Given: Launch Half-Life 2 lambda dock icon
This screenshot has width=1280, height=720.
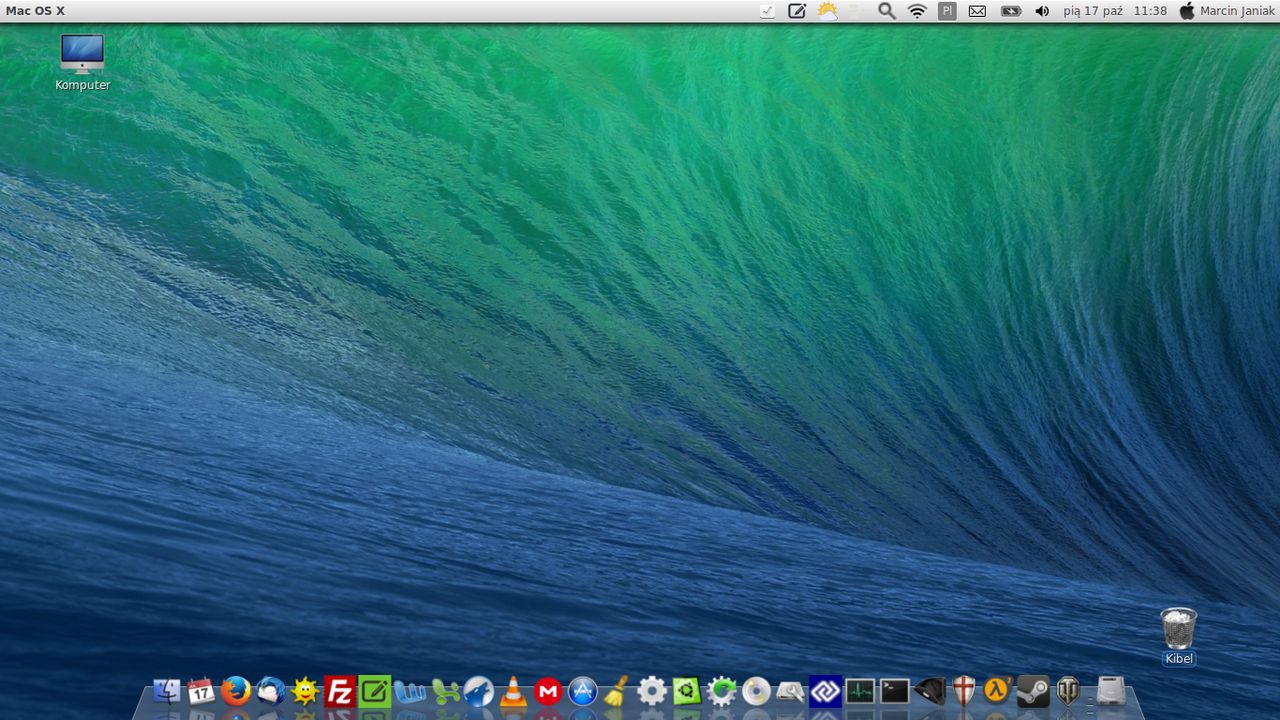Looking at the screenshot, I should tap(998, 691).
